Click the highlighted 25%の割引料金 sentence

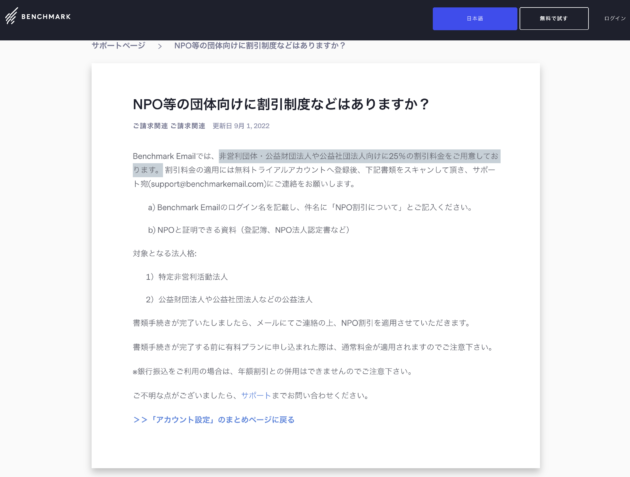pyautogui.click(x=359, y=156)
